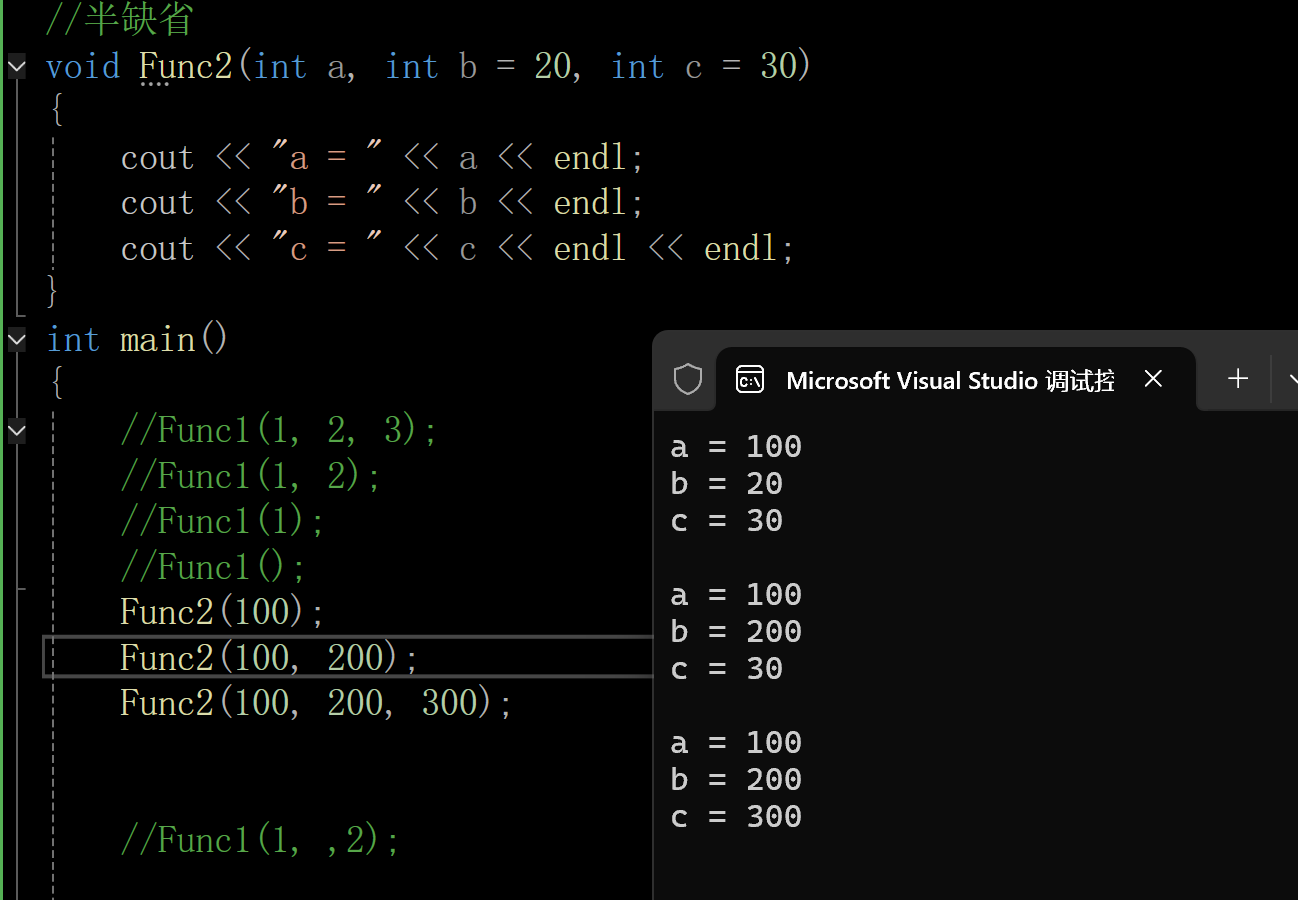Collapse the commented Func1 calls block
Image resolution: width=1298 pixels, height=900 pixels.
16,431
